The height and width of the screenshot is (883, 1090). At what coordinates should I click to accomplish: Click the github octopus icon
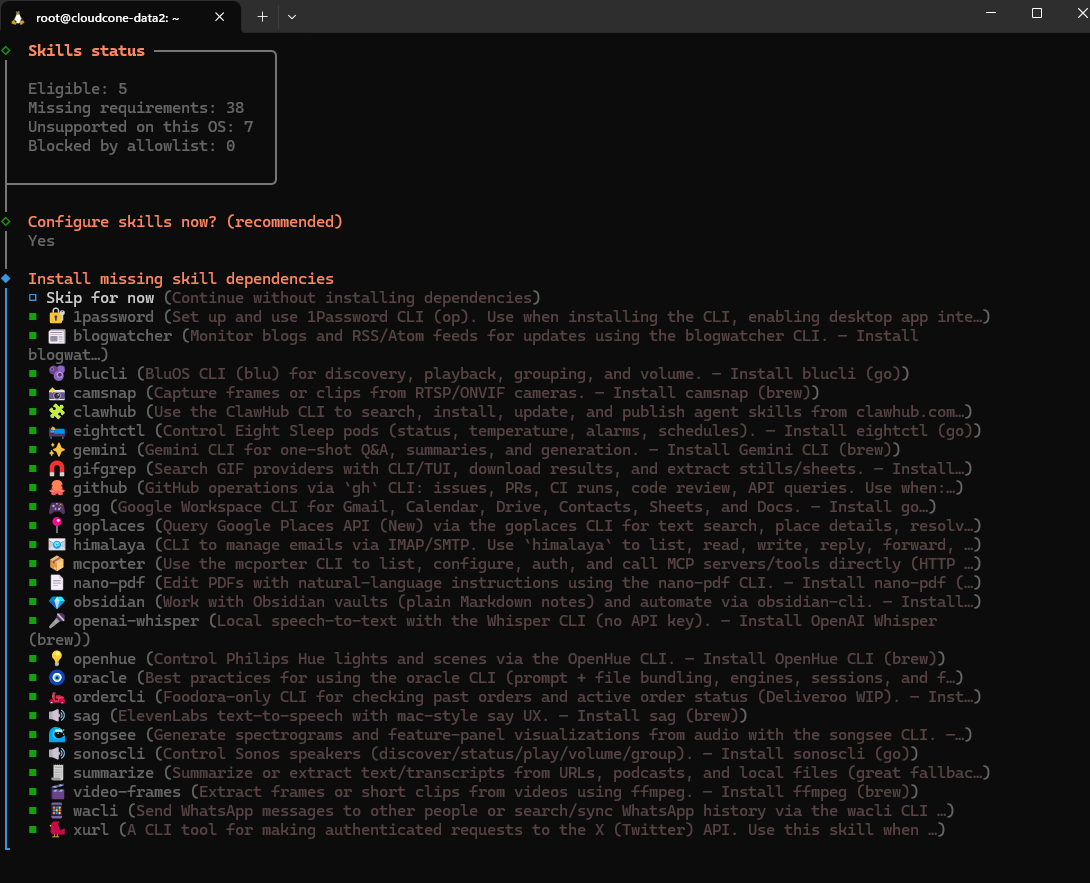coord(57,488)
